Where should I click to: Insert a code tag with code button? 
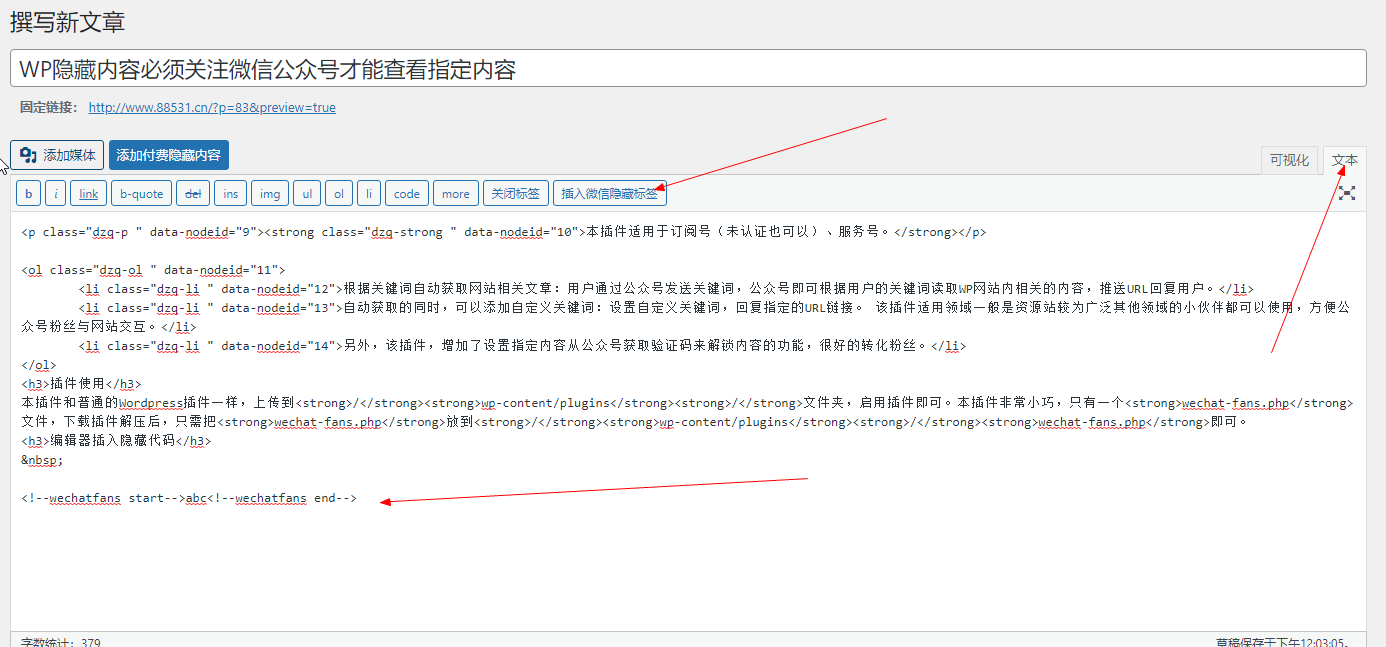pos(407,193)
